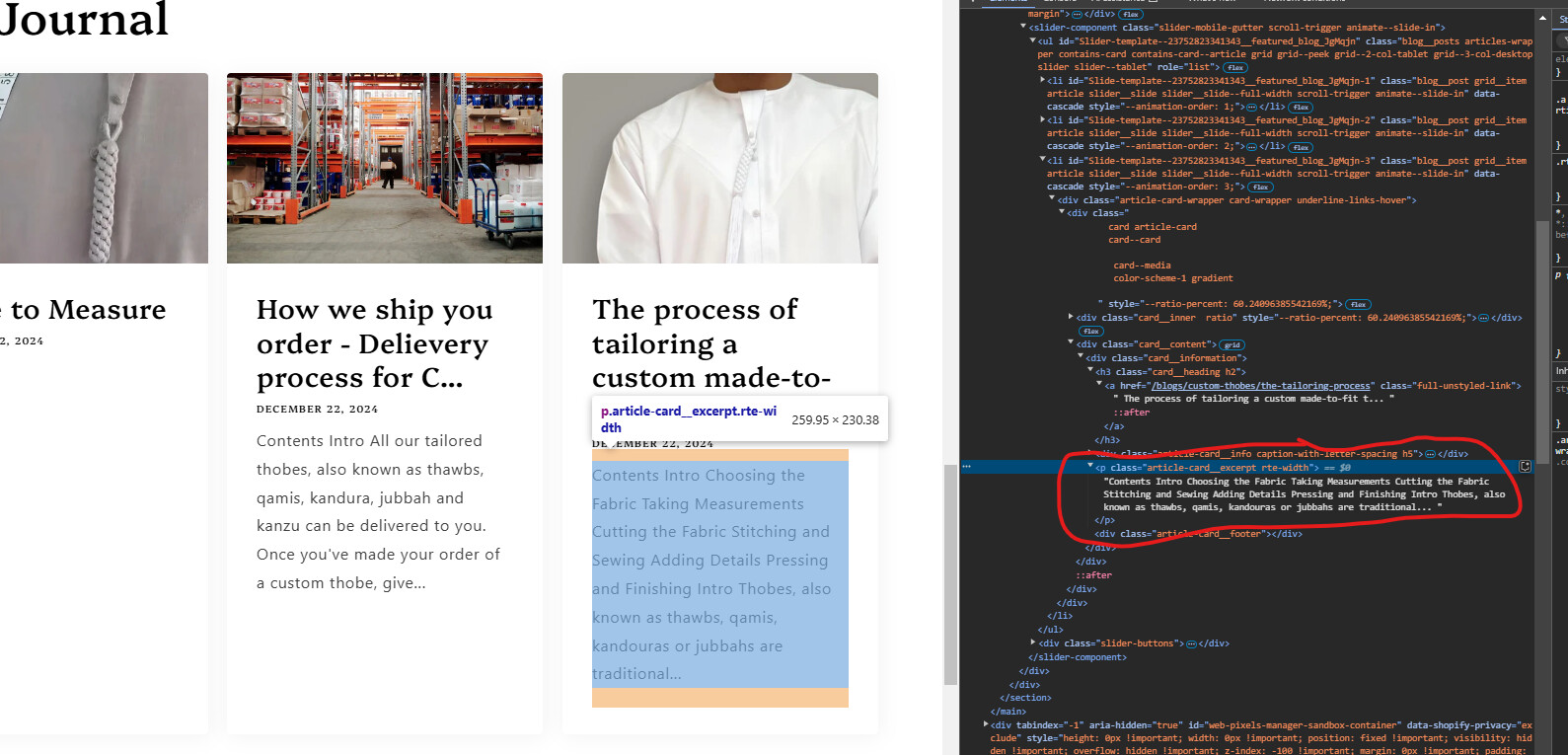Screen dimensions: 1568x755
Task: Expand the web-pixels-manager-sandbox-container div
Action: 986,724
